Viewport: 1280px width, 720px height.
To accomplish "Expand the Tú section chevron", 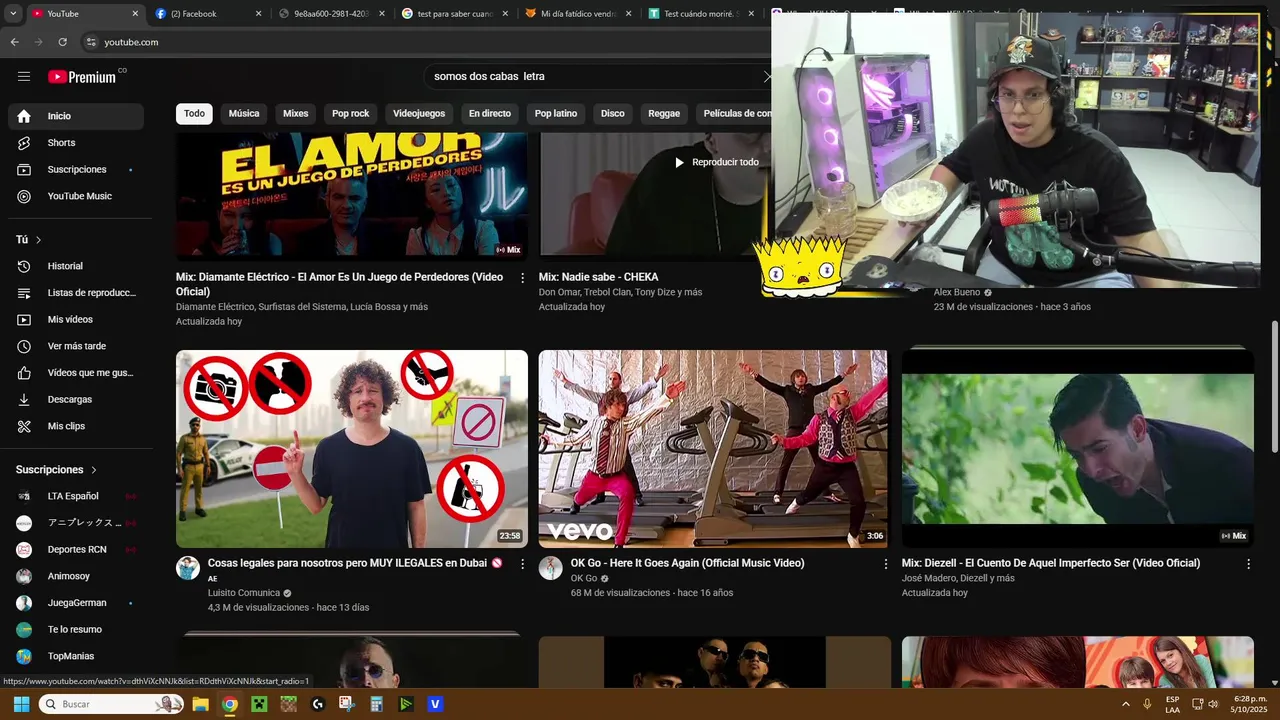I will 38,240.
